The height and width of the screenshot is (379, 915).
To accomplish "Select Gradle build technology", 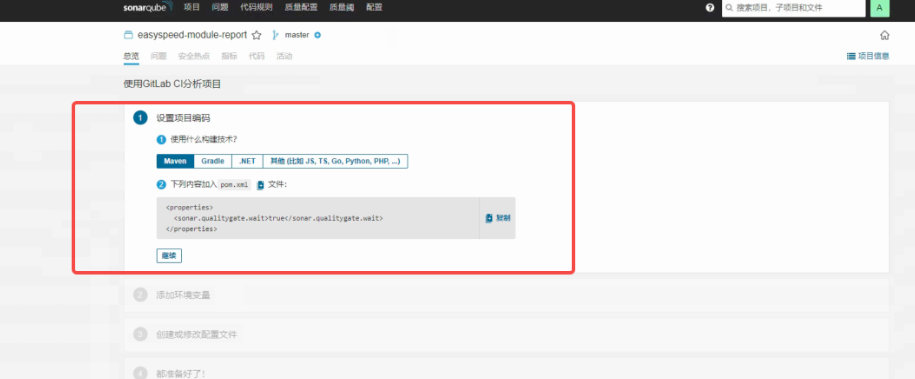I will click(x=213, y=161).
